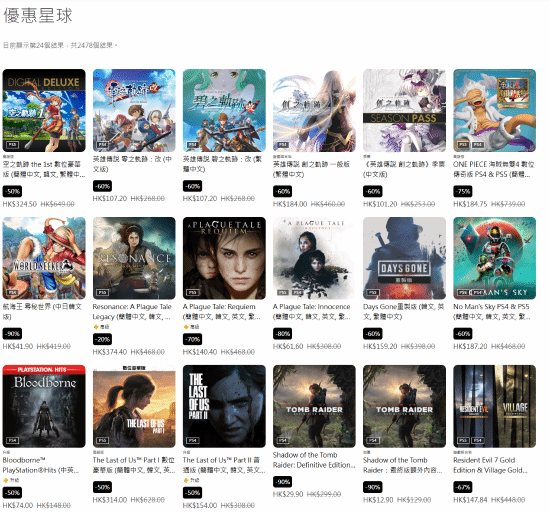The height and width of the screenshot is (512, 550).
Task: Open the 創之軌跡 Season Pass cover
Action: coord(404,110)
